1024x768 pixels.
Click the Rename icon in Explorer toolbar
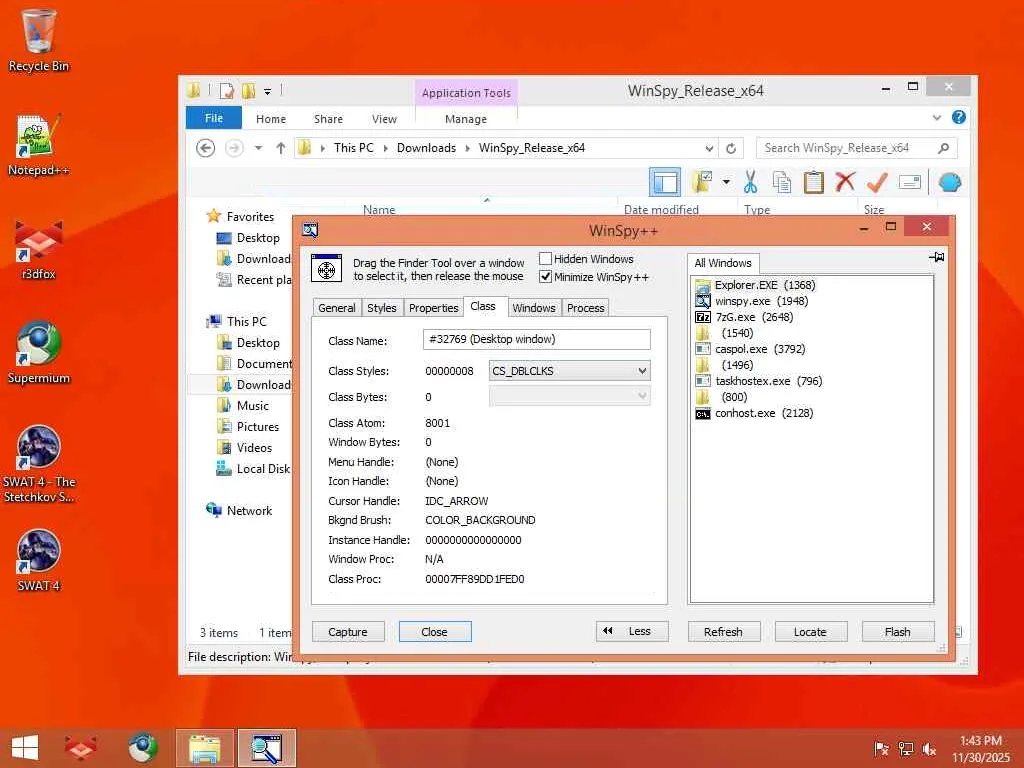coord(909,182)
